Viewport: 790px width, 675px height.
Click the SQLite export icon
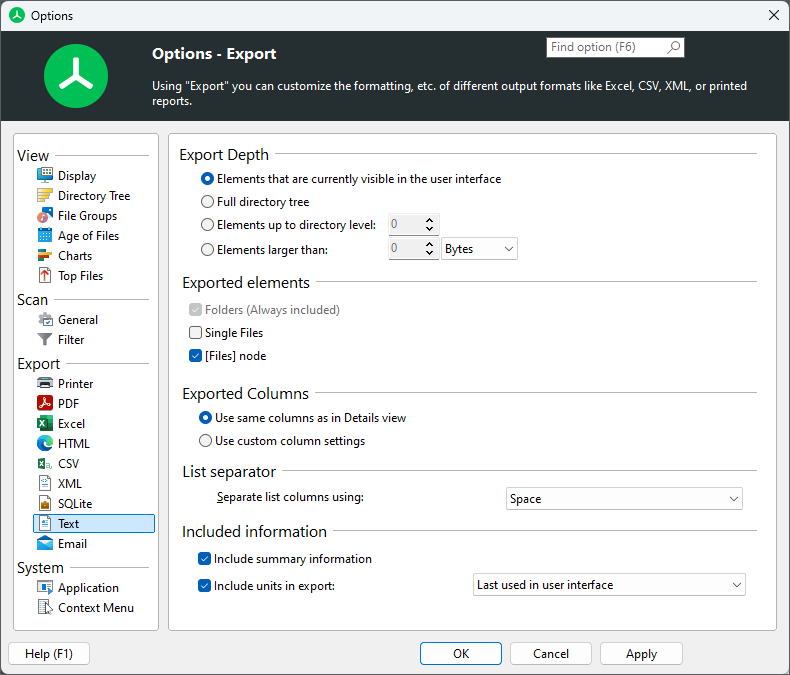coord(45,504)
